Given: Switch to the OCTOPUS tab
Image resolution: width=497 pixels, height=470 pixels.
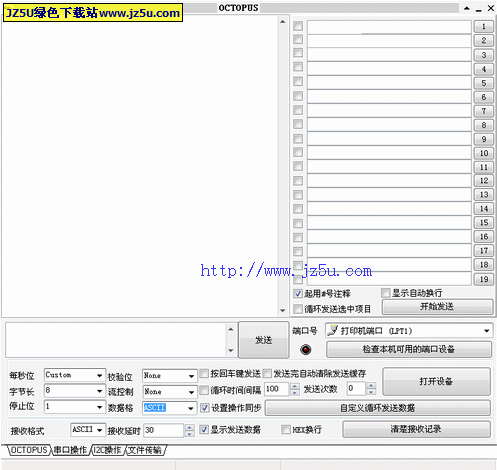Looking at the screenshot, I should coord(29,450).
